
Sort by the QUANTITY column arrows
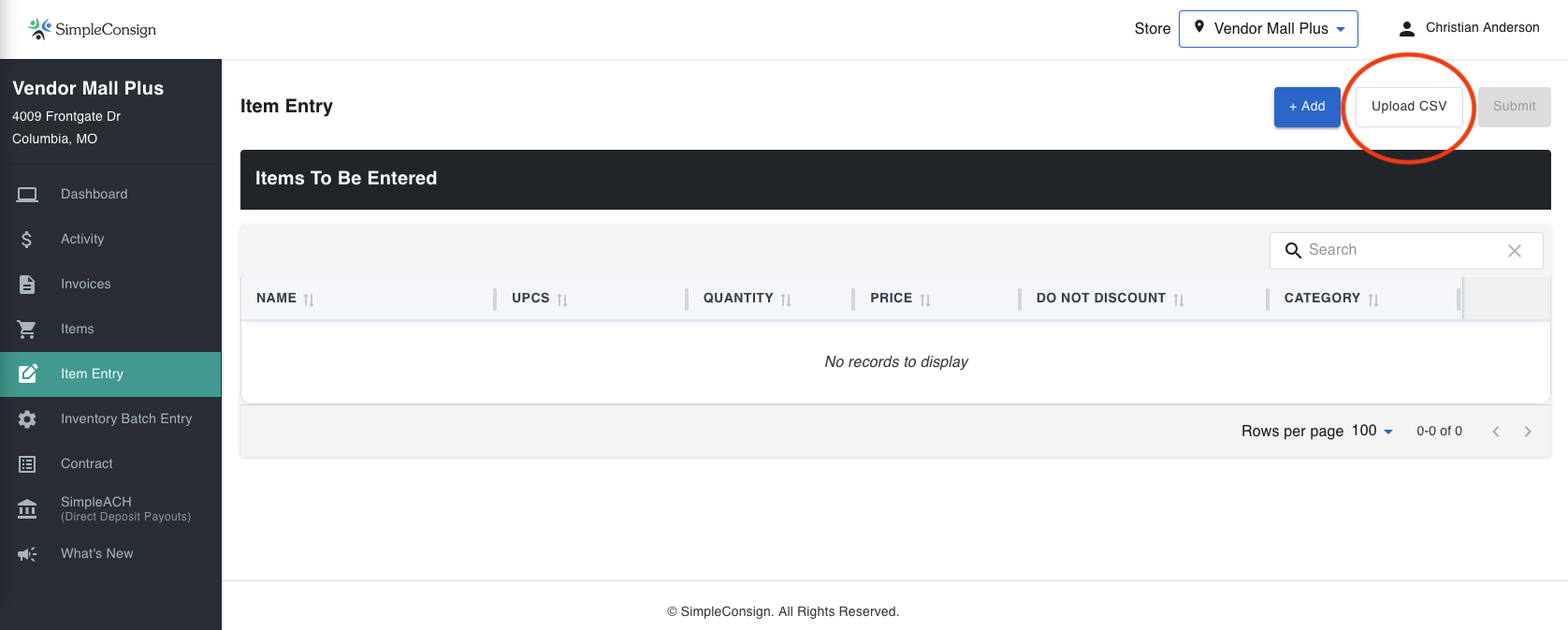pyautogui.click(x=786, y=300)
